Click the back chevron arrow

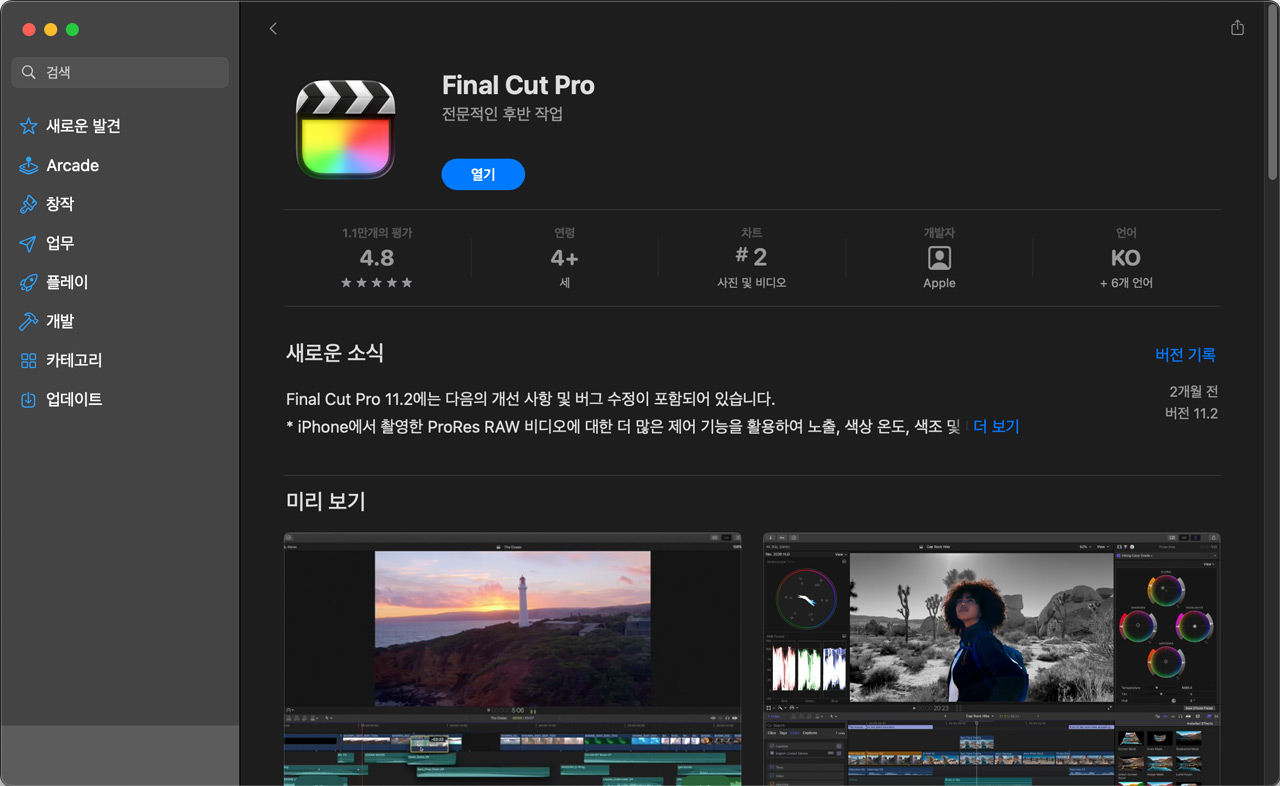pos(273,29)
